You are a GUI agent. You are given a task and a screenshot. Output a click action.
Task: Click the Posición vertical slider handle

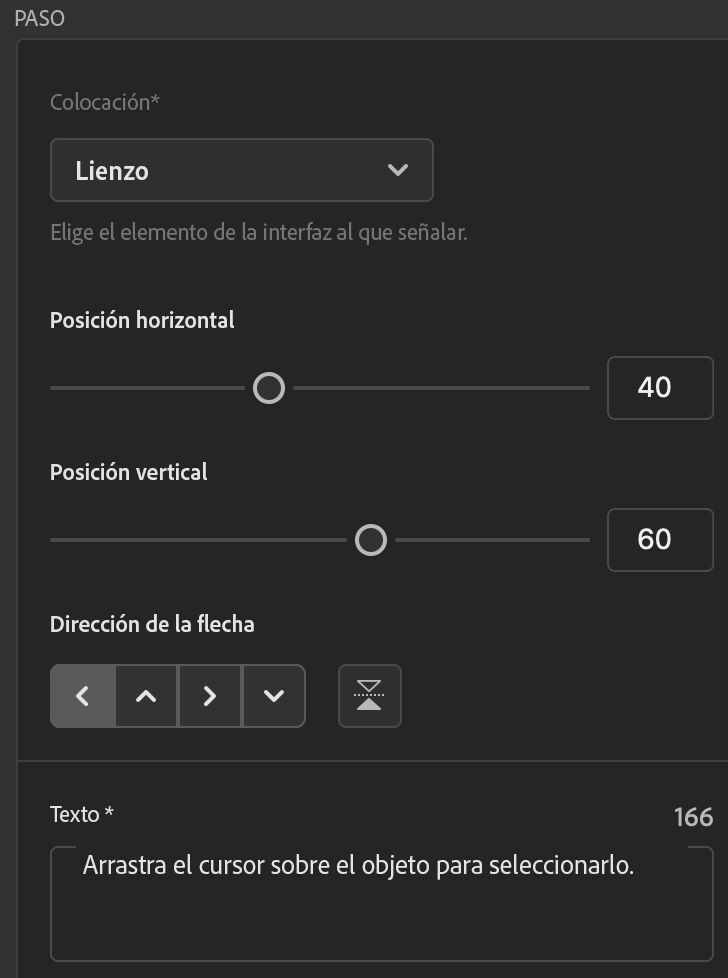[371, 541]
